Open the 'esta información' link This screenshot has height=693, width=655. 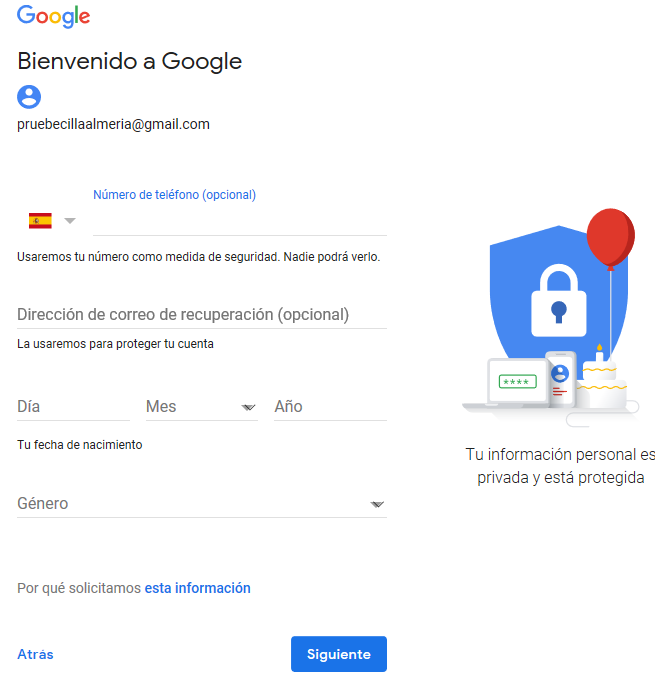(x=197, y=588)
